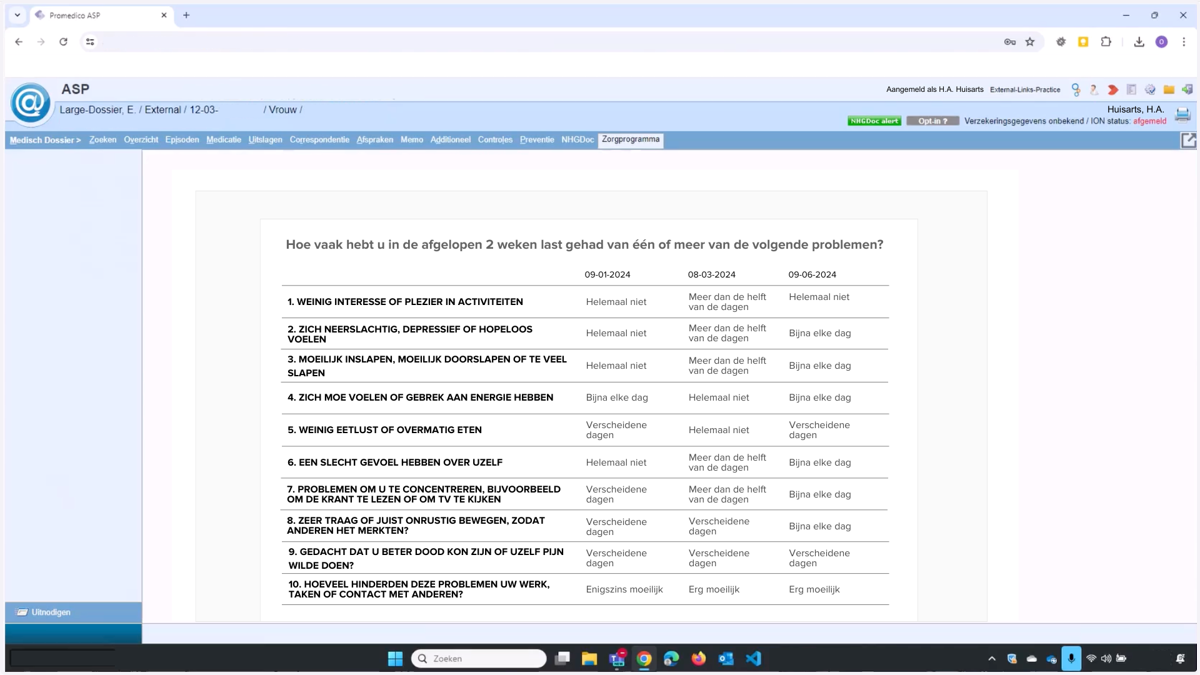This screenshot has width=1200, height=675.
Task: Open the Chrome extensions puzzle icon
Action: (1106, 42)
